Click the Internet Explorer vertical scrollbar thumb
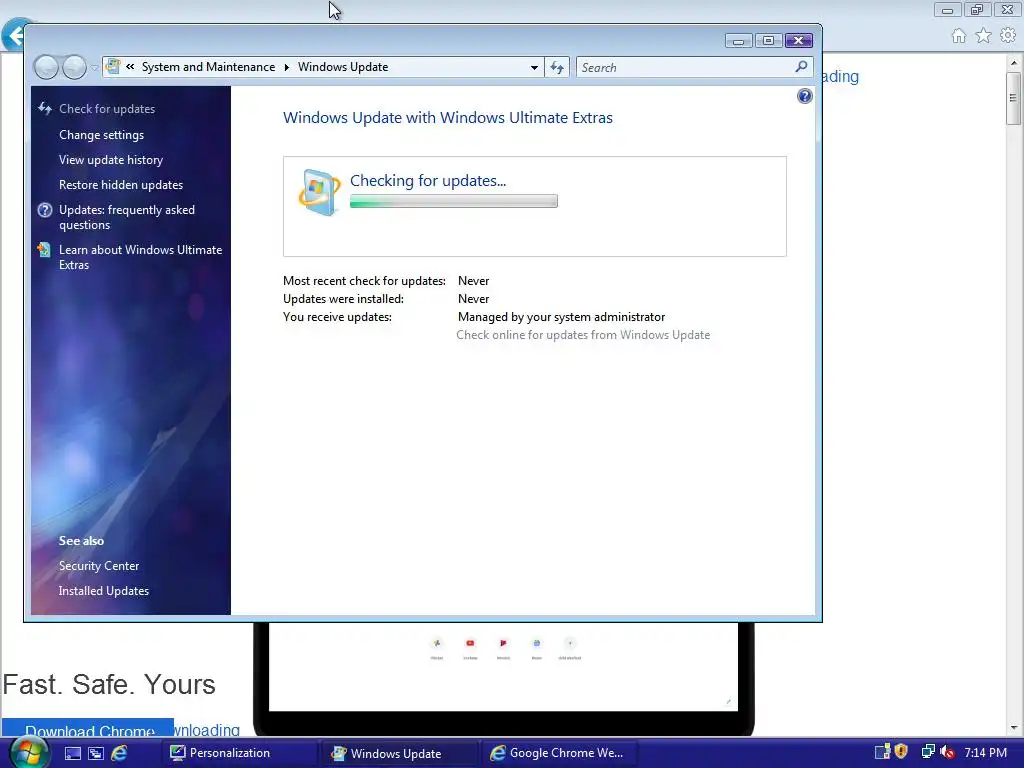 coord(1014,98)
